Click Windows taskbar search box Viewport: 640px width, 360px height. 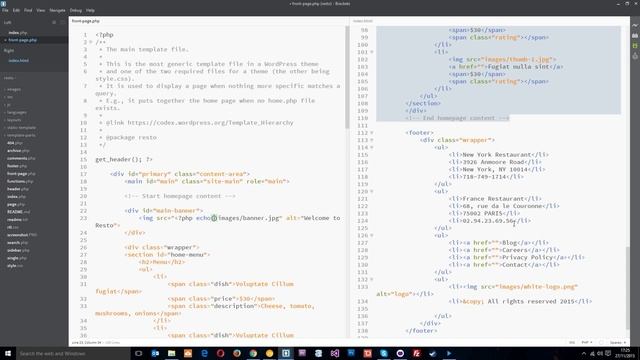73,353
